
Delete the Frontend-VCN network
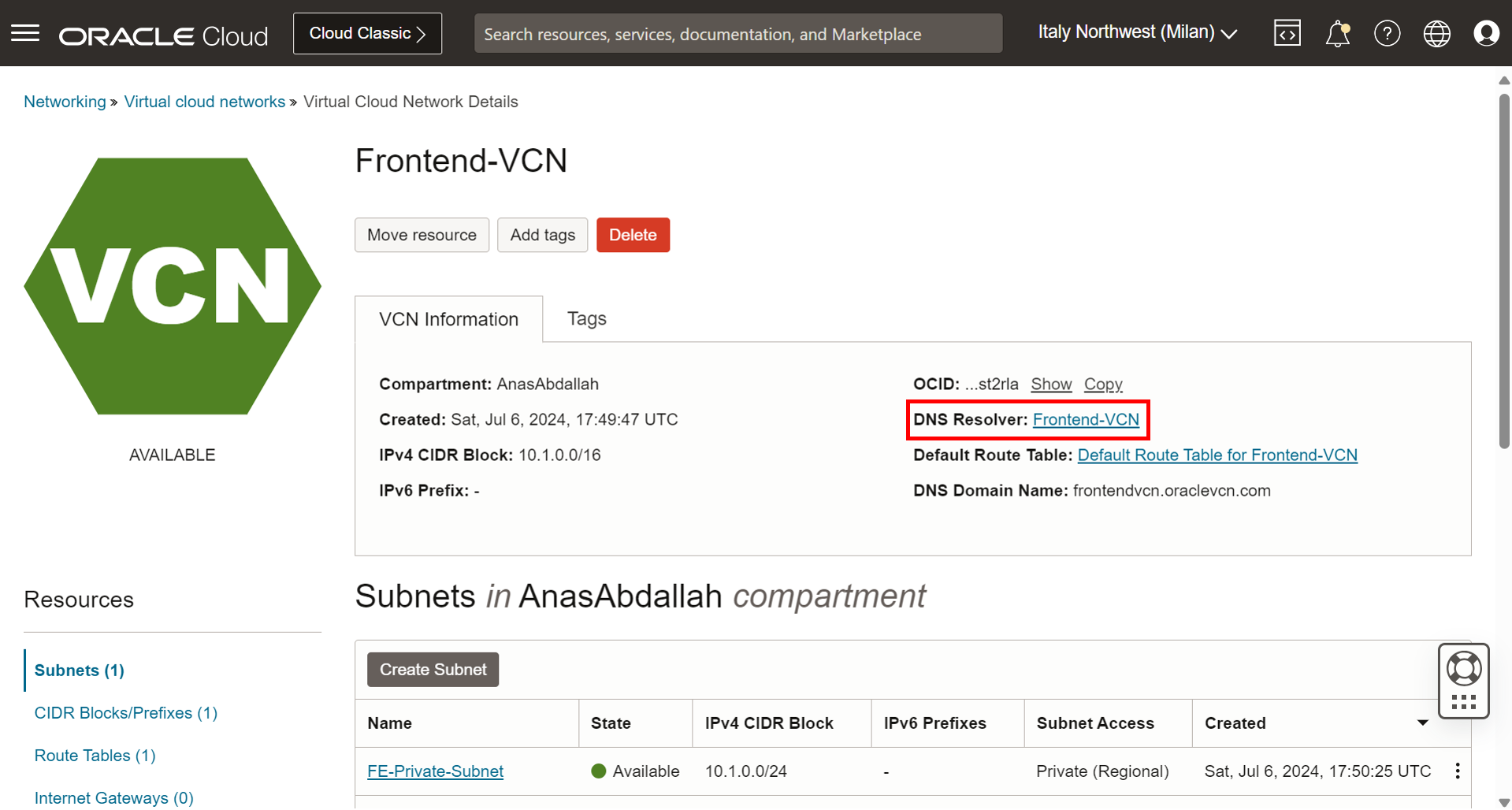[633, 235]
